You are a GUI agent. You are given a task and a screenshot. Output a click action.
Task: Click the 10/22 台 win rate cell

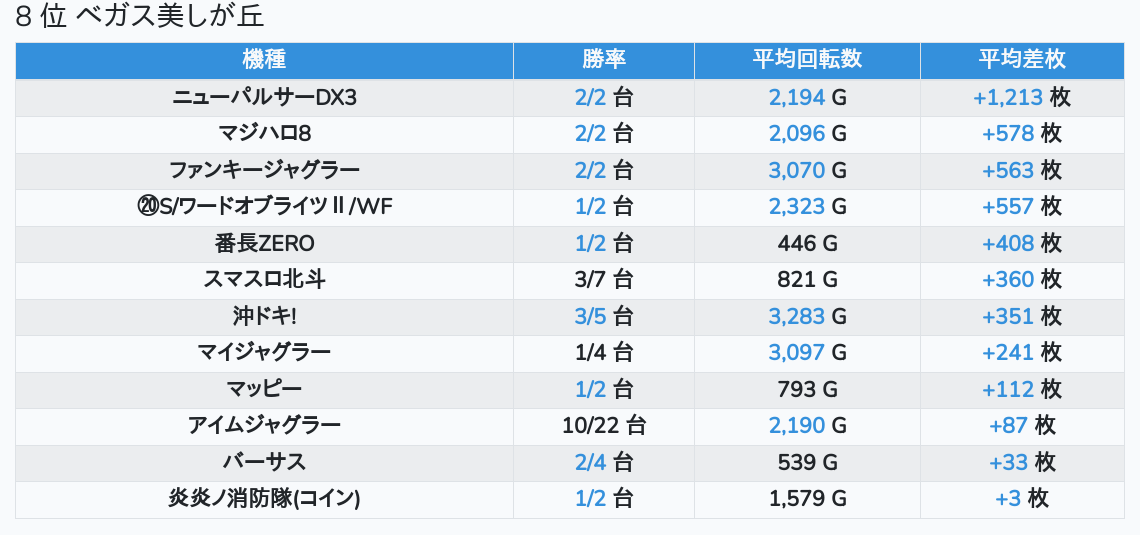(603, 426)
